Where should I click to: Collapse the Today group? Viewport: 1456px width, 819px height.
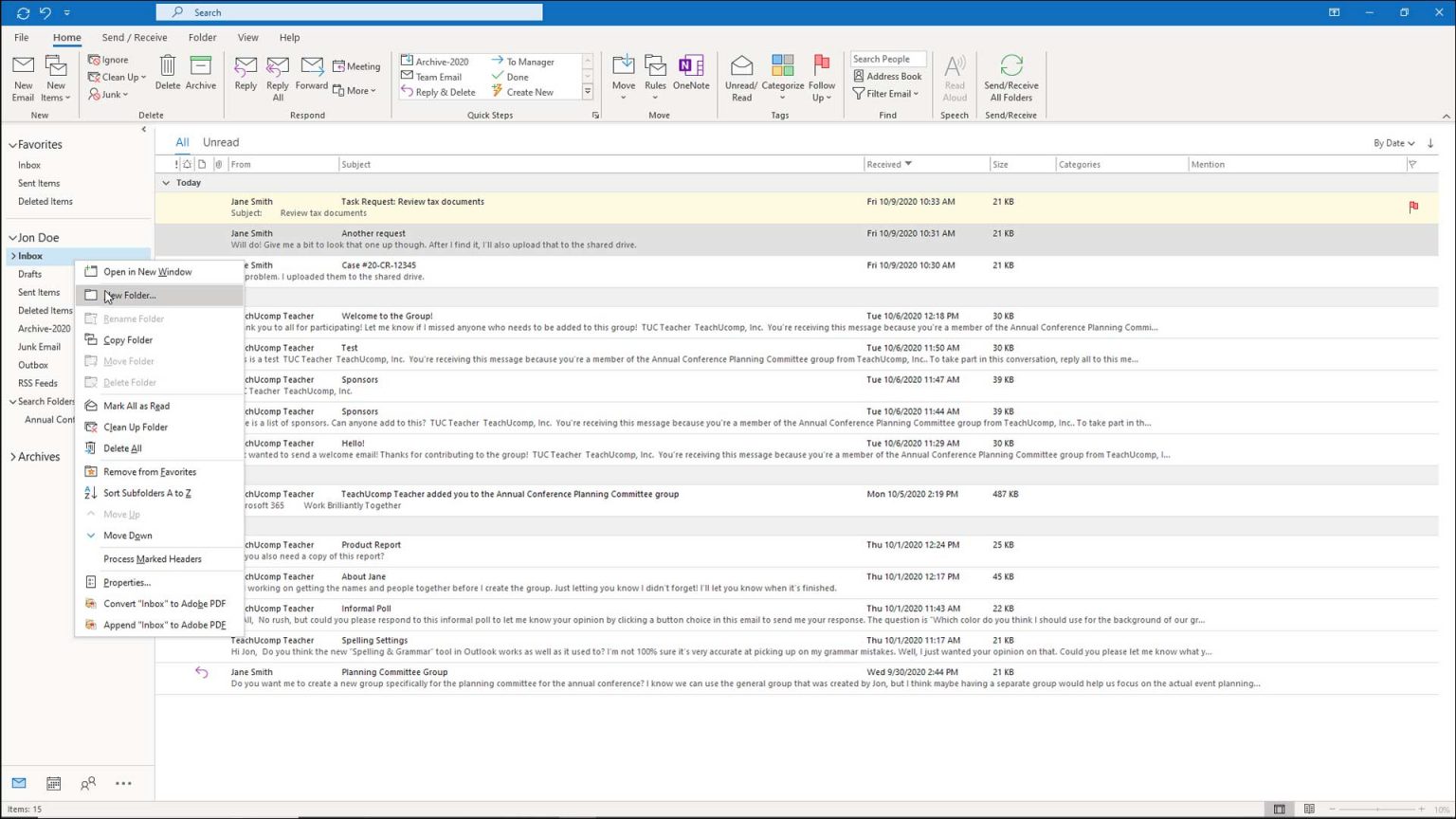166,182
